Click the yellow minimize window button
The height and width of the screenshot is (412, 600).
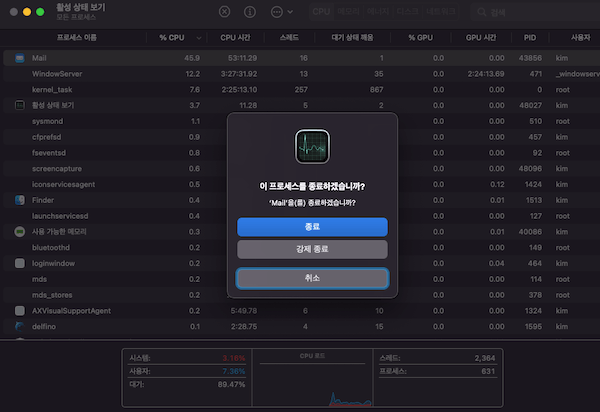pyautogui.click(x=27, y=12)
